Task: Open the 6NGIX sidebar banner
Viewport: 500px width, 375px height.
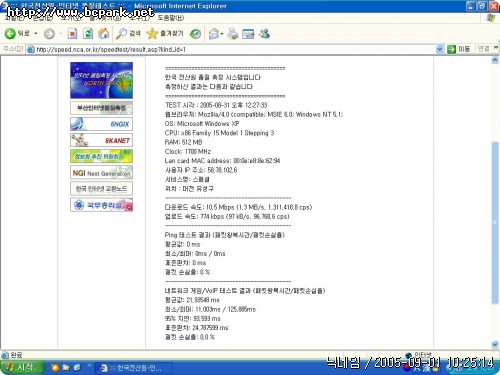Action: [101, 124]
